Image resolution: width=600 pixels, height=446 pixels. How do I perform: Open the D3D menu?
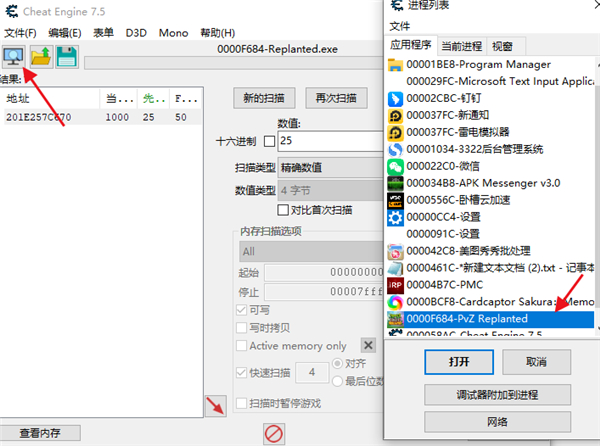pos(136,33)
